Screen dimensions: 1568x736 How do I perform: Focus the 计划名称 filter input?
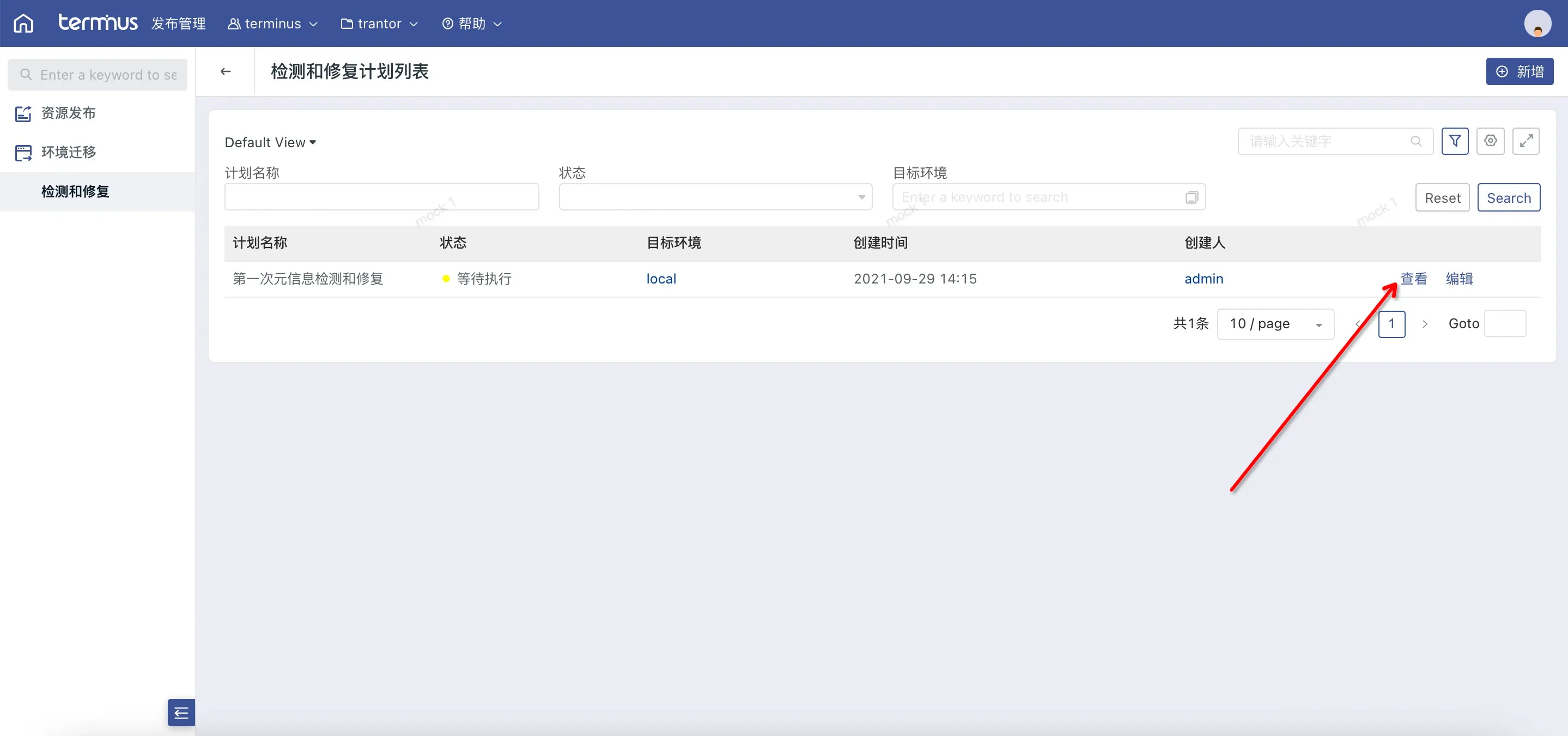pyautogui.click(x=382, y=197)
